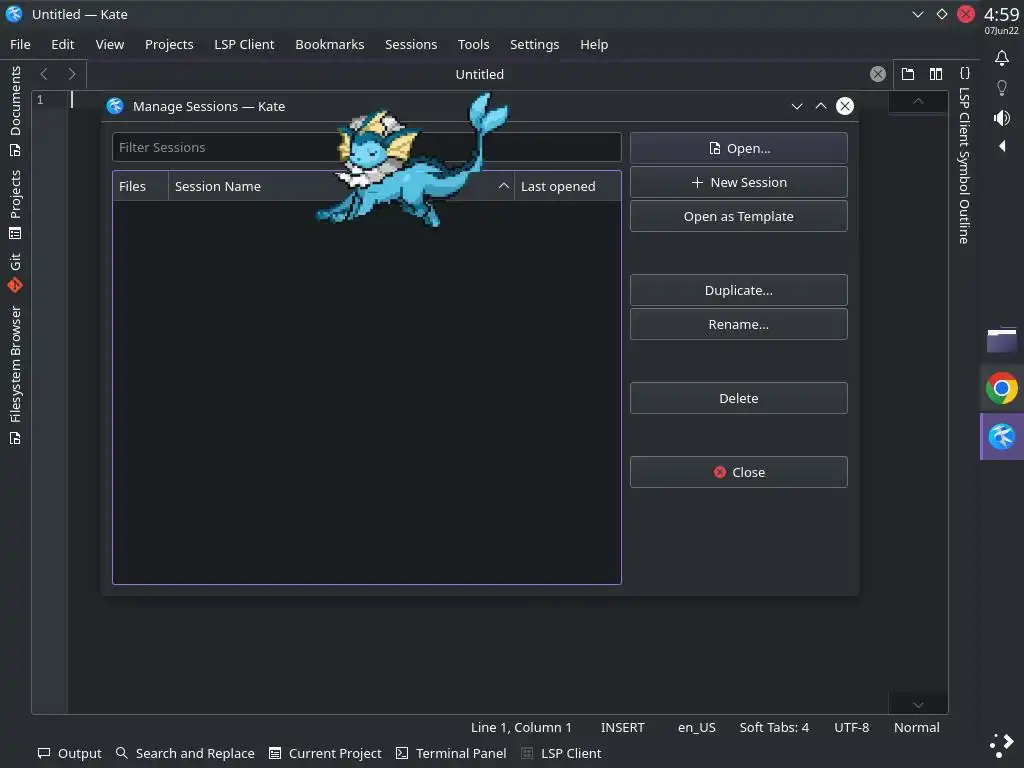Click the Open... button
This screenshot has width=1024, height=768.
[x=739, y=148]
